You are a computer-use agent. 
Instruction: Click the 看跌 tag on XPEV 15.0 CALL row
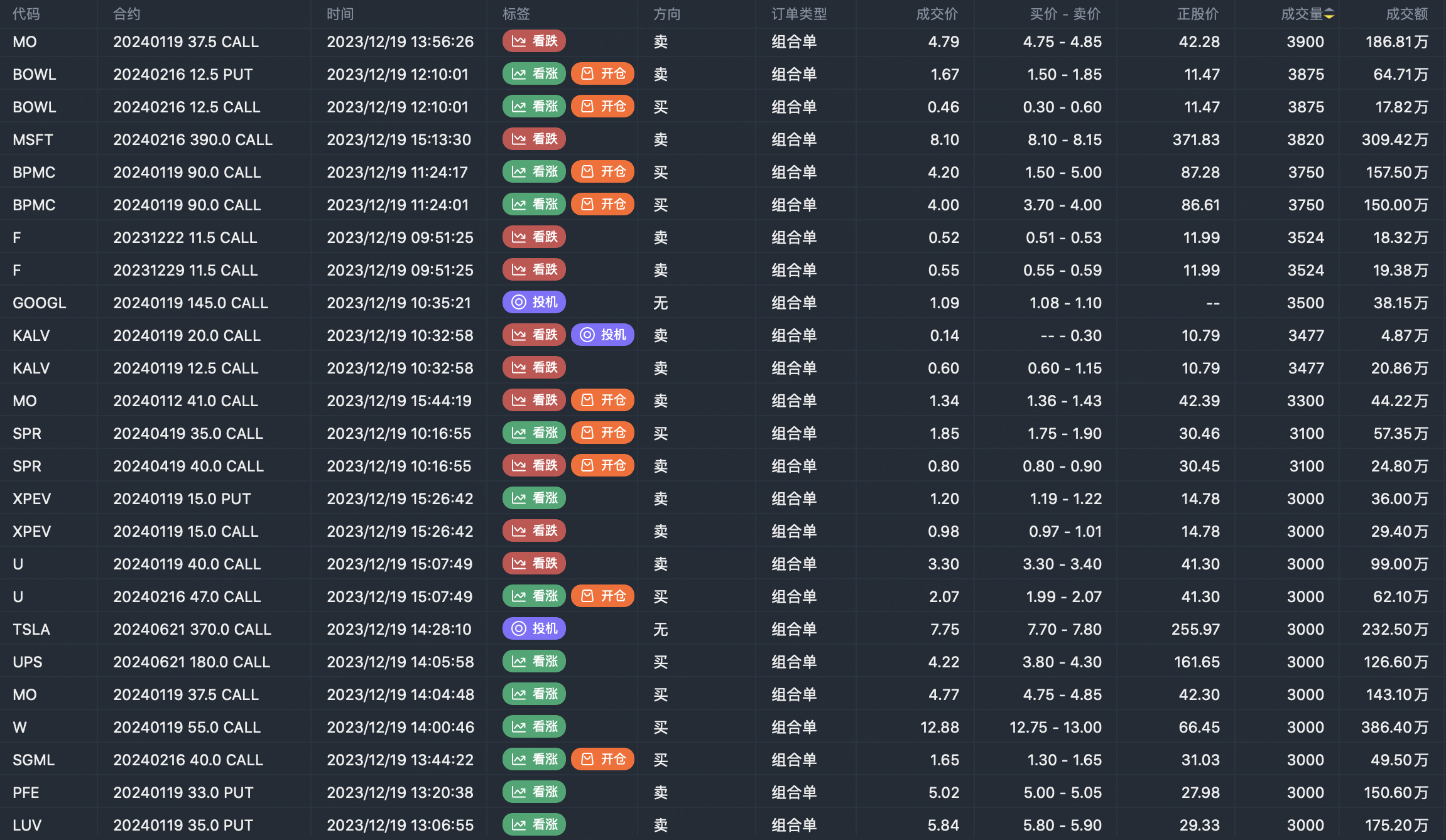pyautogui.click(x=534, y=531)
